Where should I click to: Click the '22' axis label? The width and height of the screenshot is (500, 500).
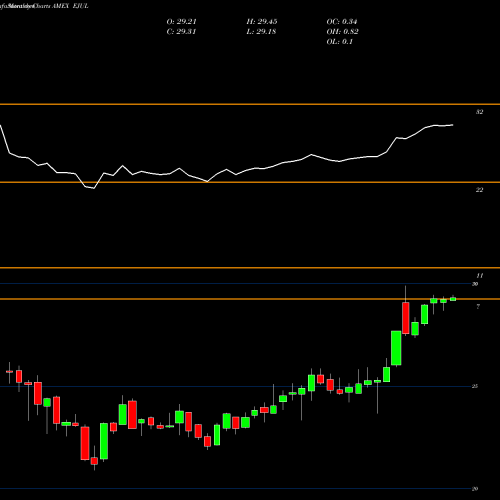pos(479,190)
